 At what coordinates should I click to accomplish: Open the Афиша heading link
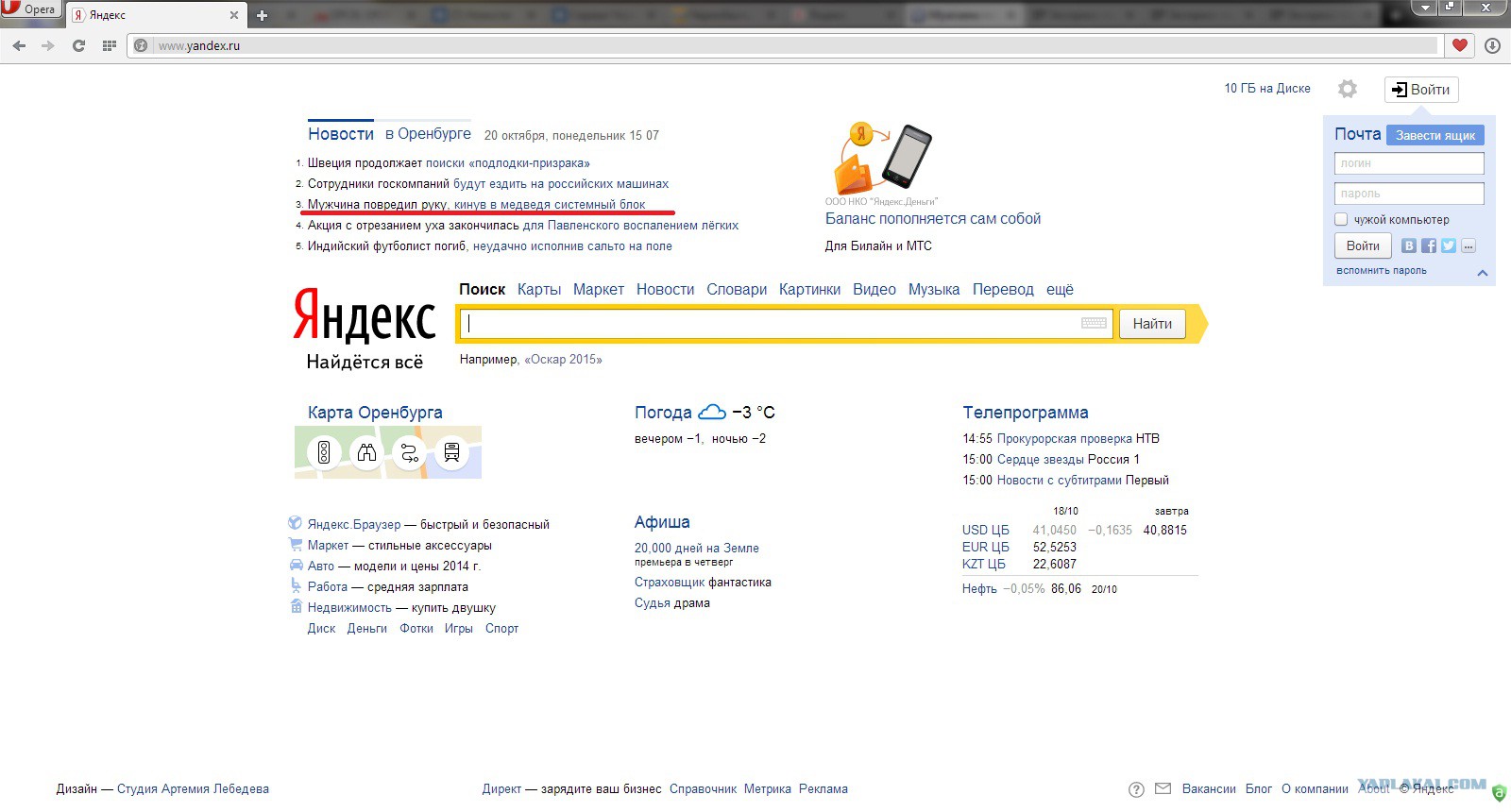click(x=662, y=522)
